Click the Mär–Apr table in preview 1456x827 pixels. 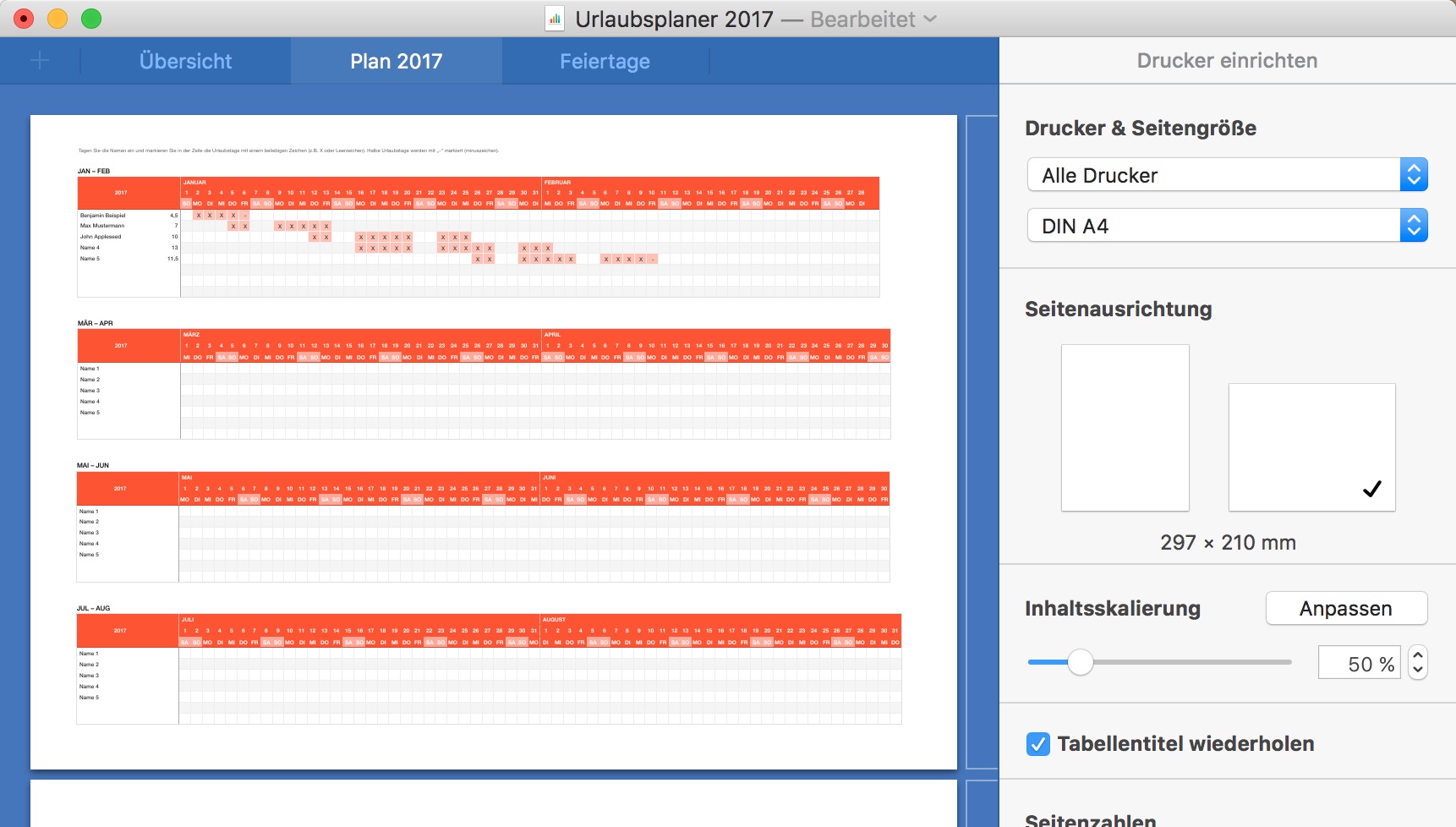pos(484,384)
